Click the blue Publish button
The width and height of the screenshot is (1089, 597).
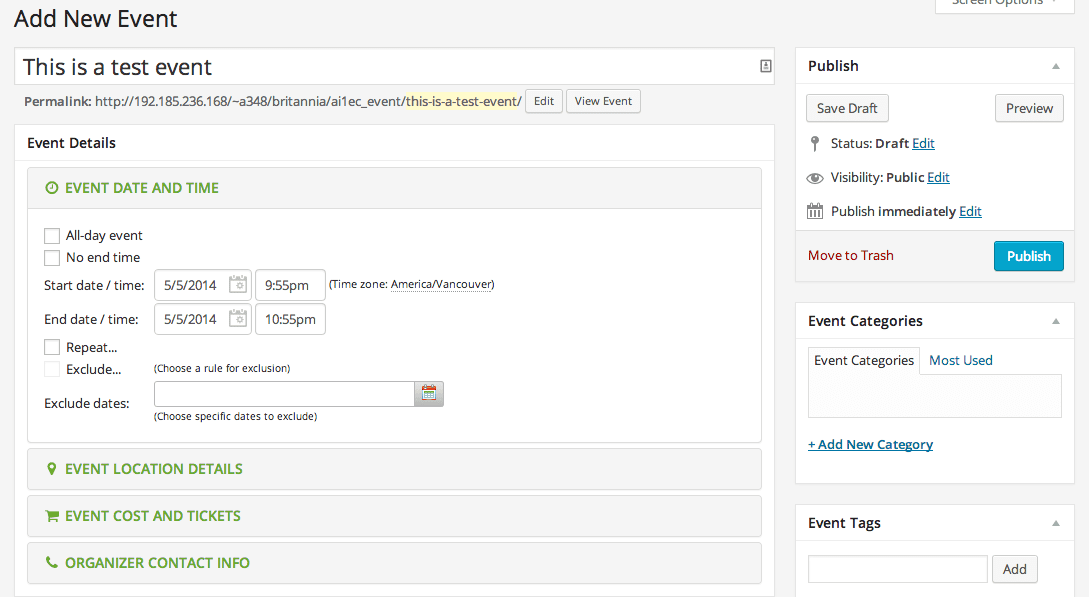(x=1029, y=256)
